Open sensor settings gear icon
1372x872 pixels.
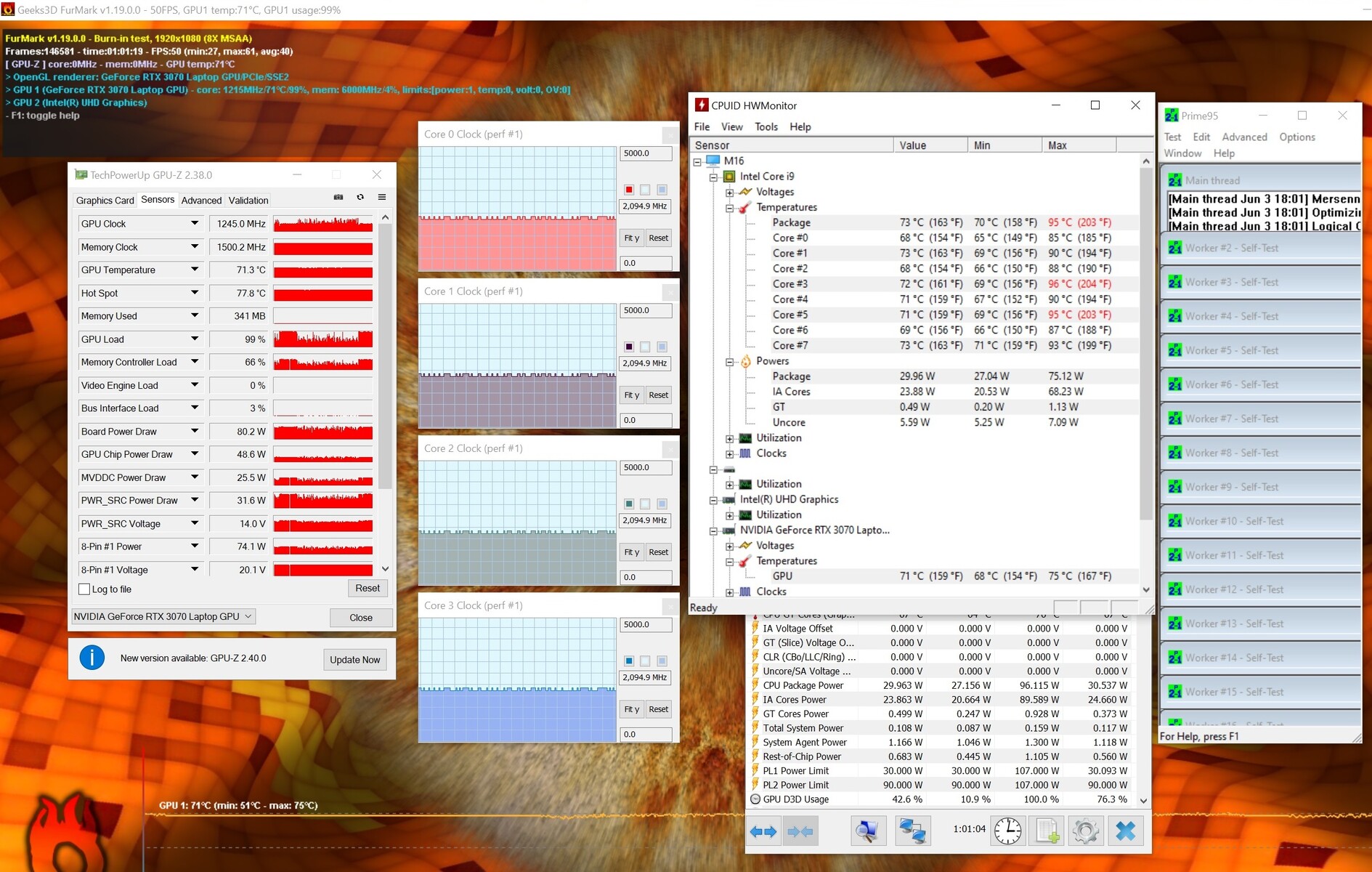coord(1086,831)
